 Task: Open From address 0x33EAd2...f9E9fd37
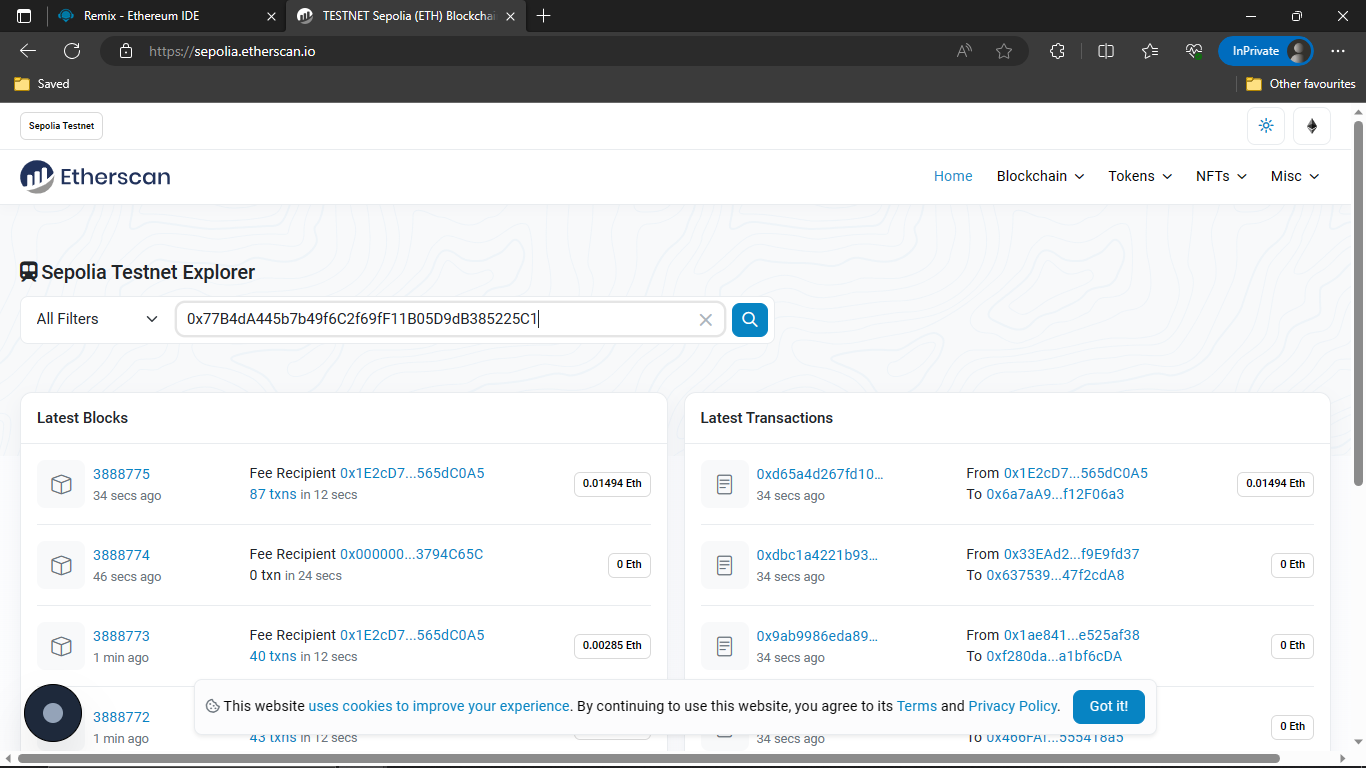[x=1072, y=554]
